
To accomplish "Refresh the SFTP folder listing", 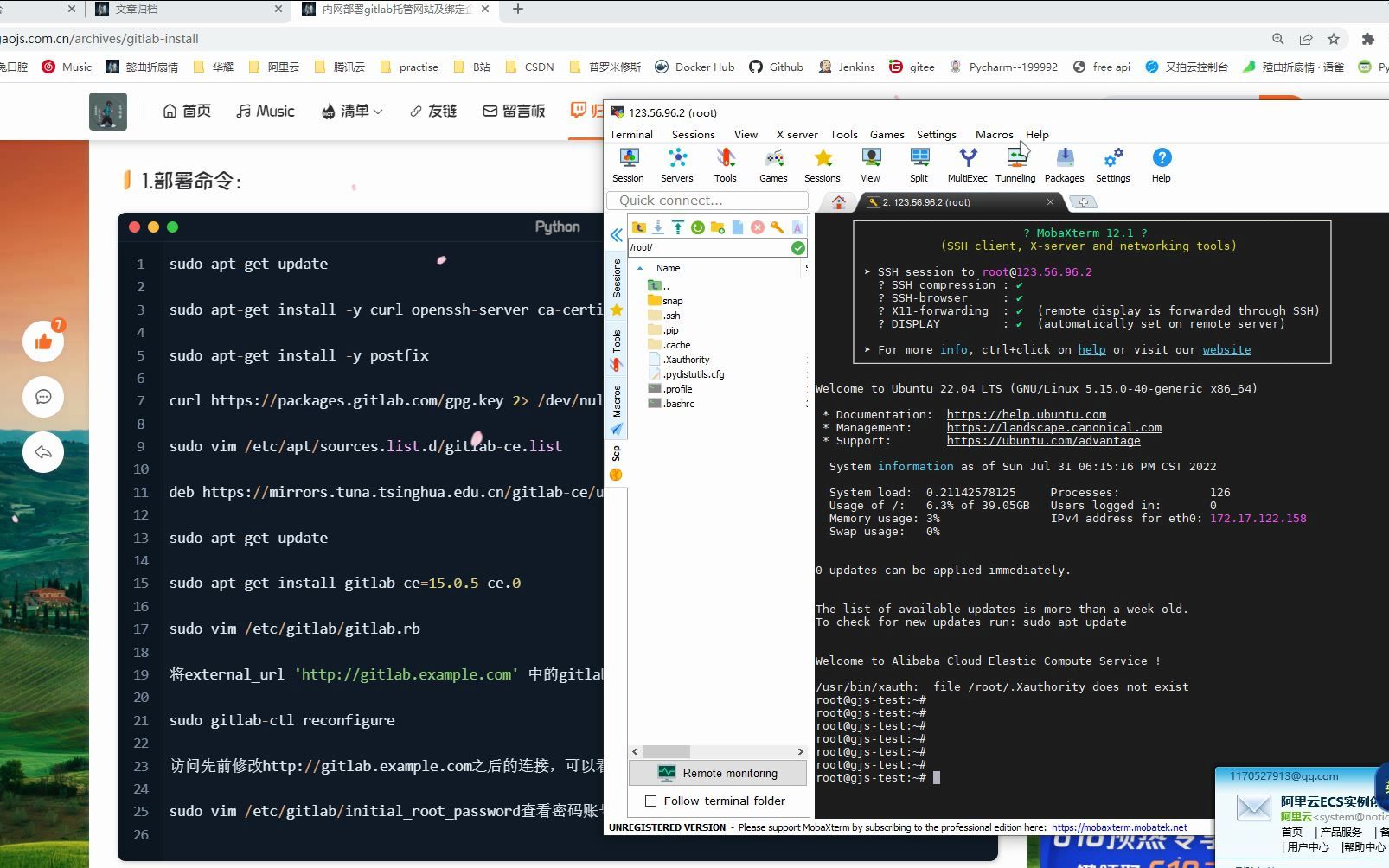I will pyautogui.click(x=698, y=227).
